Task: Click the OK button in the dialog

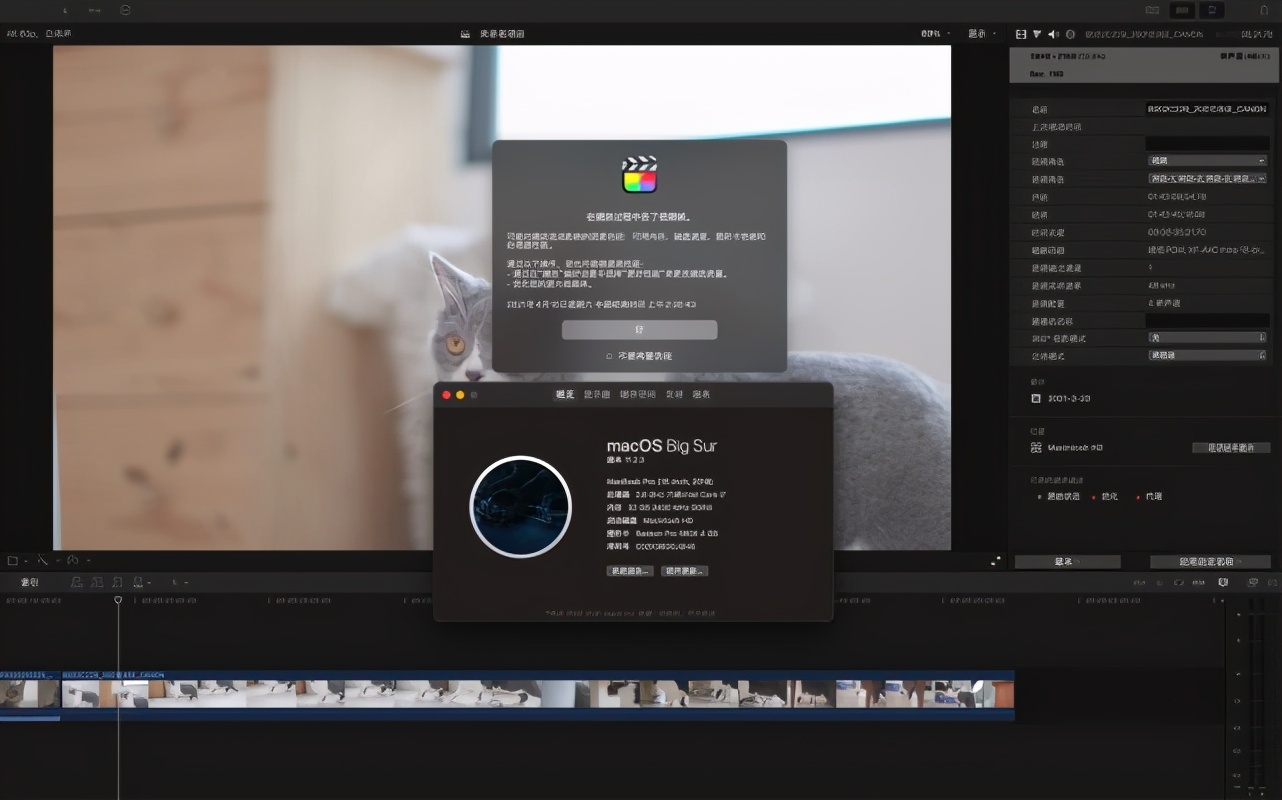Action: pos(639,330)
